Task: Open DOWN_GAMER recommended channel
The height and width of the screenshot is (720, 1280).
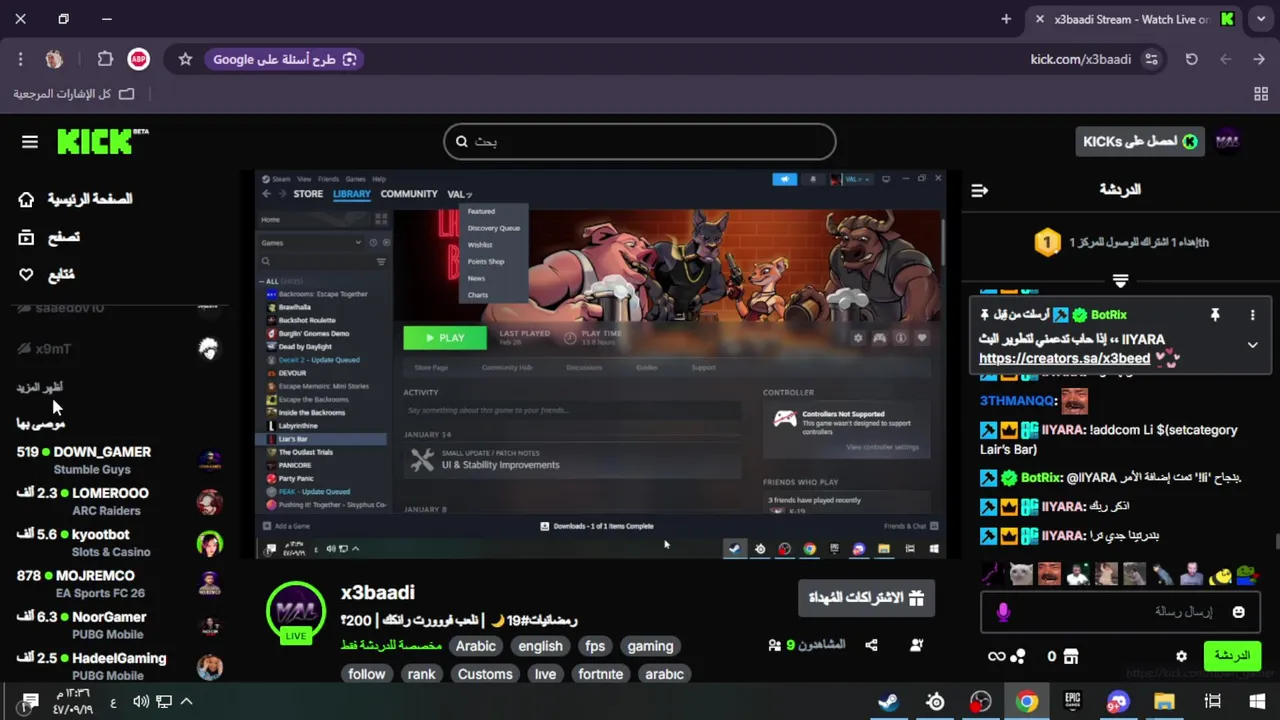Action: (118, 460)
